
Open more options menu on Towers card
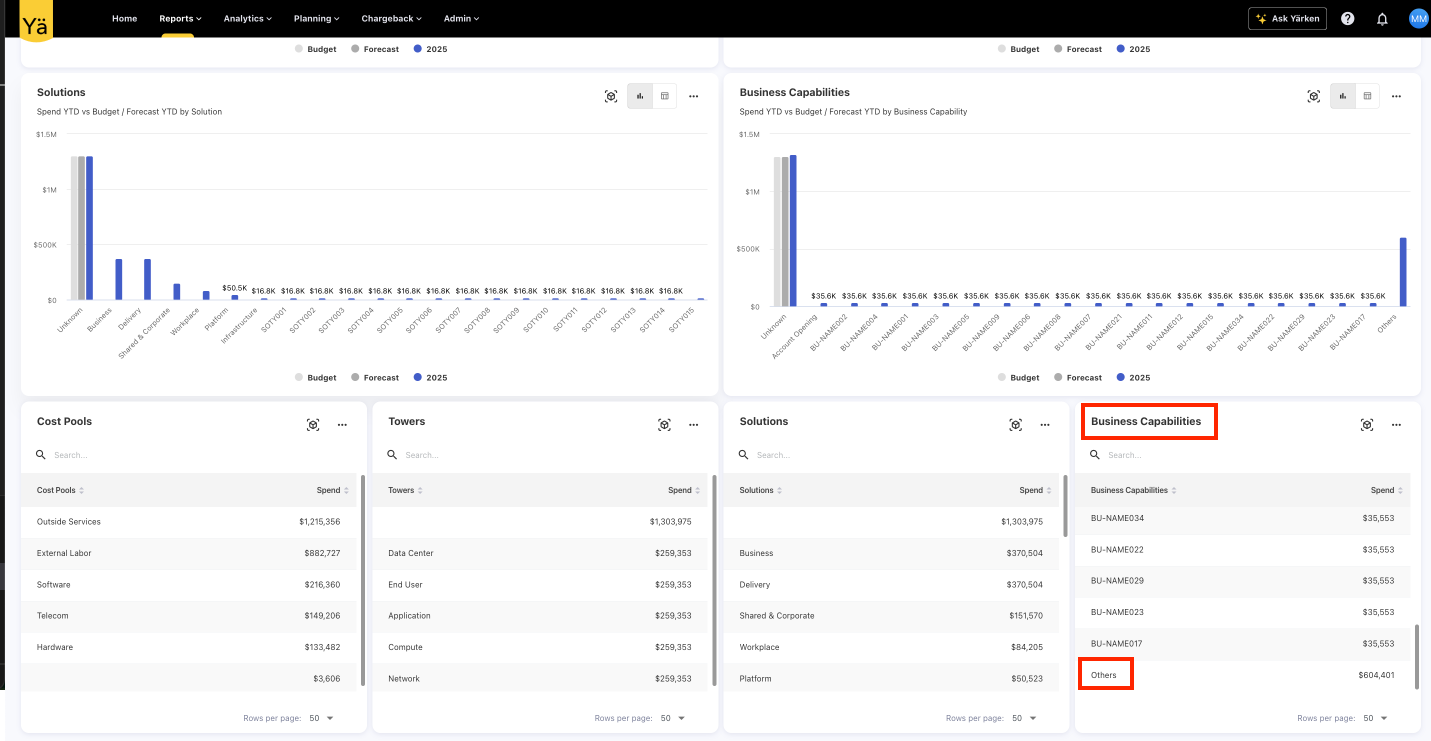693,425
